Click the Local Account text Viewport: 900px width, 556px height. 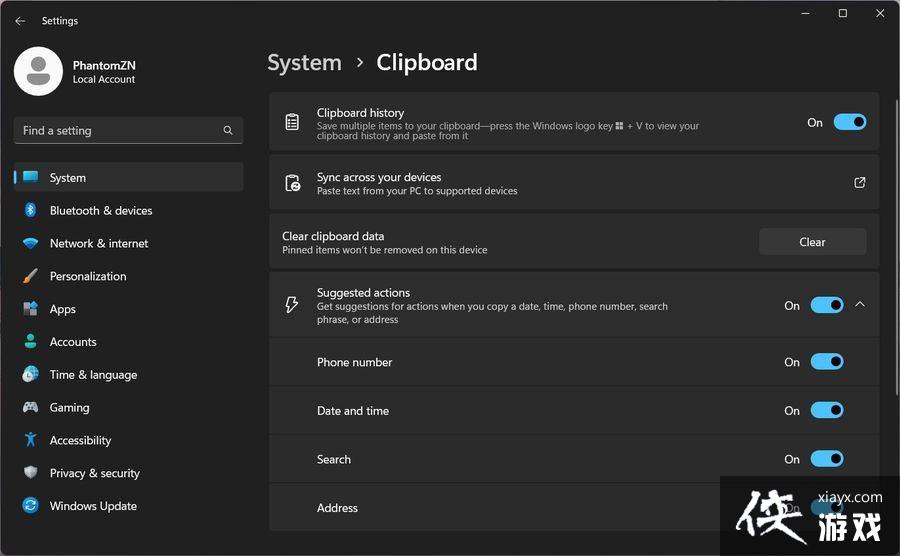(104, 79)
